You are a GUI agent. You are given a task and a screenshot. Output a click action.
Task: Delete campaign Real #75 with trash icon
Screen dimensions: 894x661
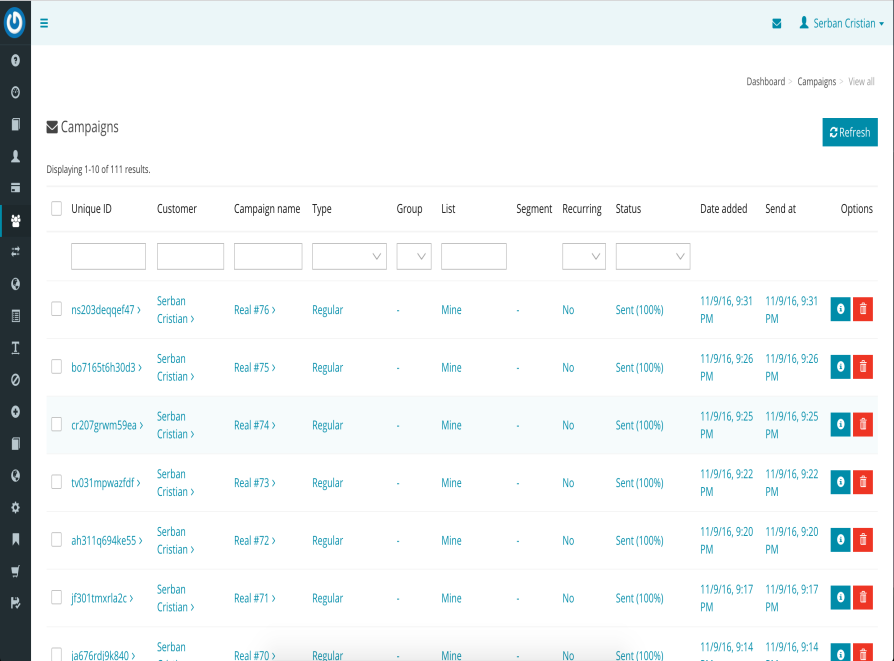[x=863, y=368]
